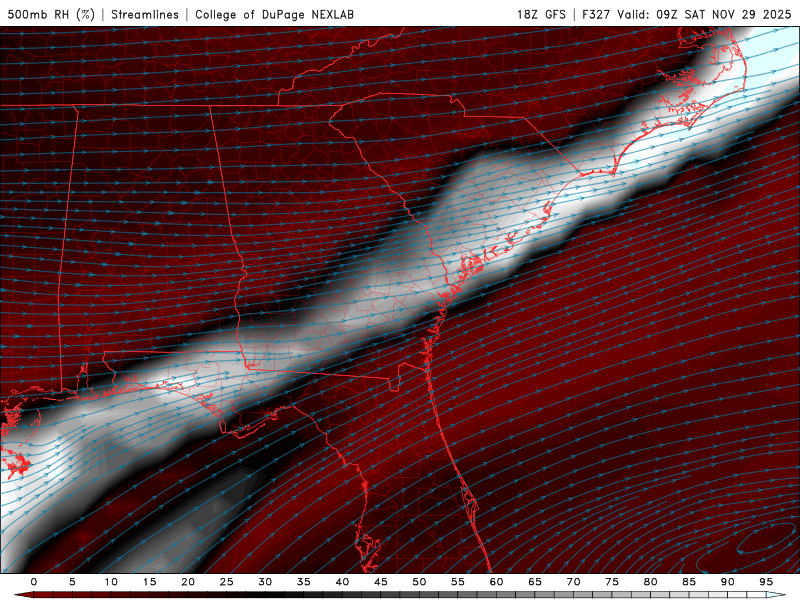Click the 'F327' forecast hour text
800x600 pixels.
coord(596,14)
